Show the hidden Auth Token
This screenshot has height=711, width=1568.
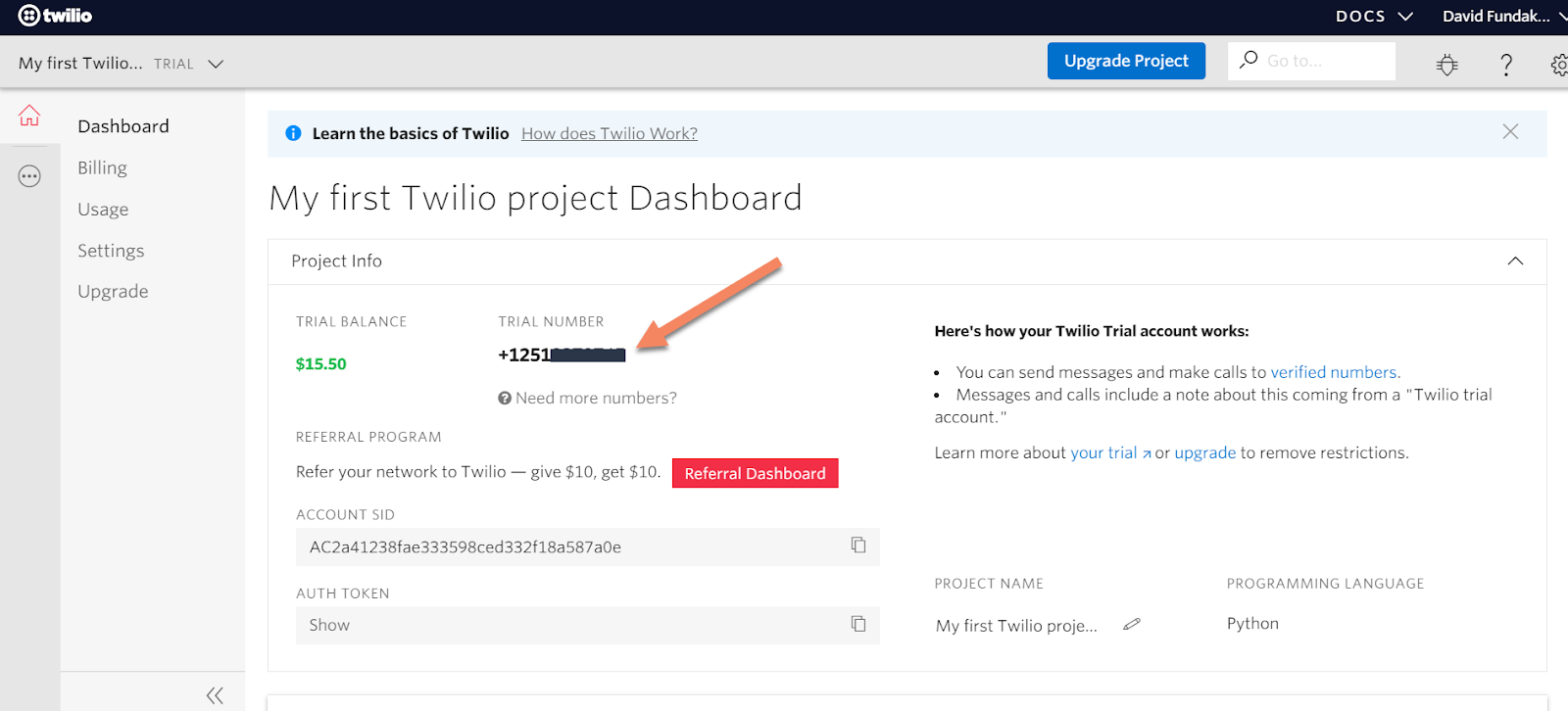tap(329, 625)
